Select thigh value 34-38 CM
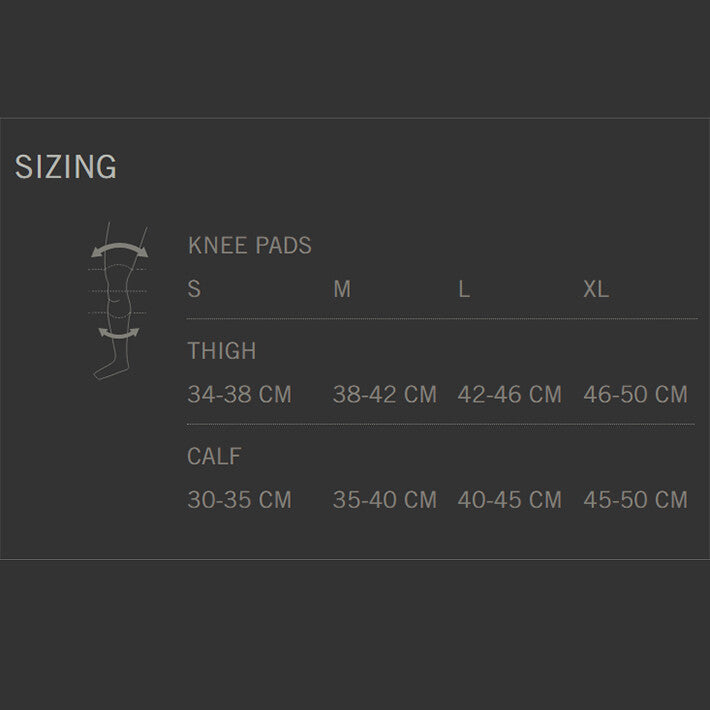Image resolution: width=710 pixels, height=710 pixels. coord(239,394)
